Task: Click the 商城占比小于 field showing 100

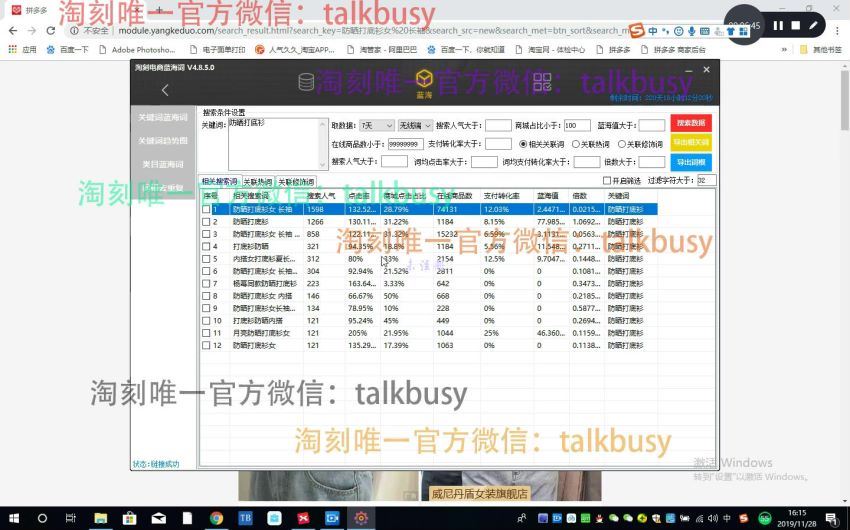Action: (577, 126)
